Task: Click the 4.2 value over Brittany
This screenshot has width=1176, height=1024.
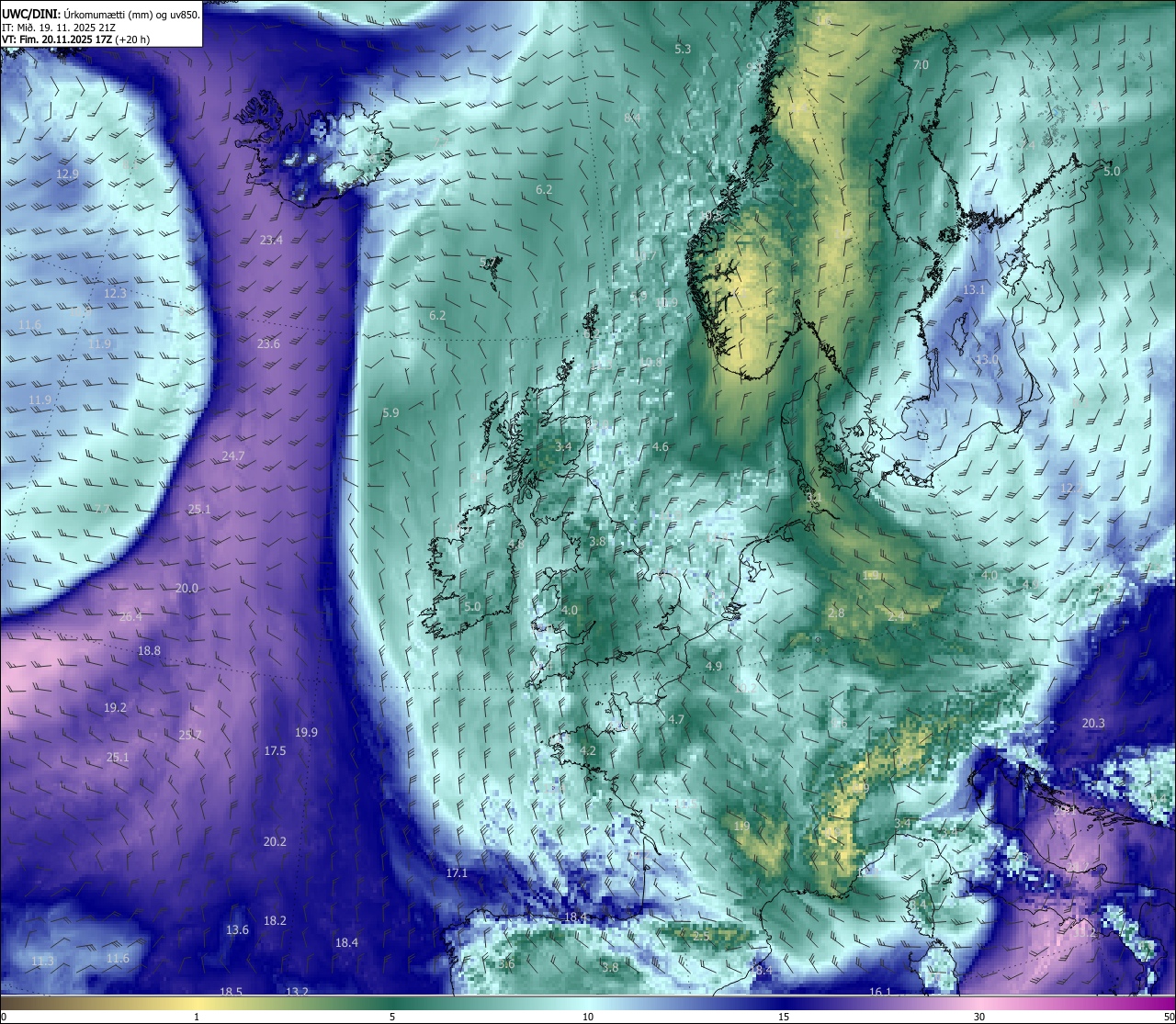Action: (588, 750)
